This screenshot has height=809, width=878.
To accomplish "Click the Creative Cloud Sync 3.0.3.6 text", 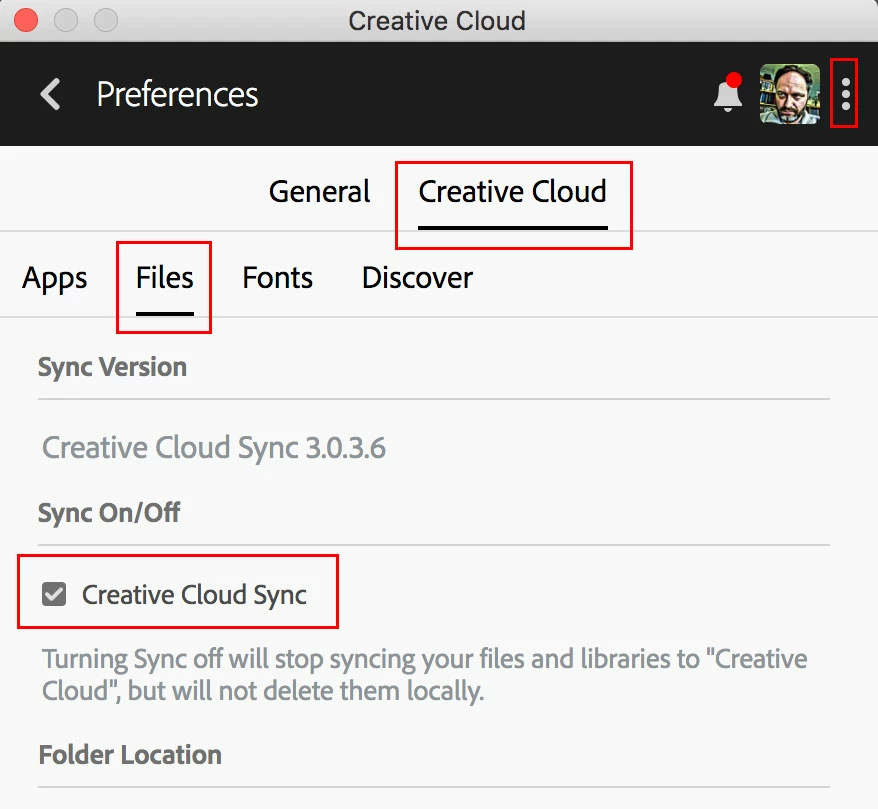I will 214,448.
